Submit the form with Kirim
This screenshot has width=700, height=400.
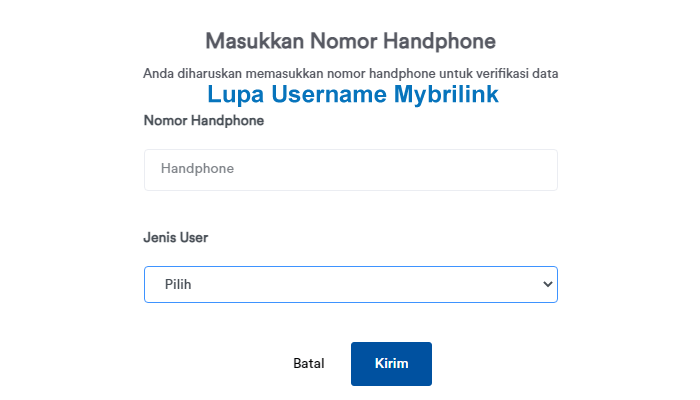[x=391, y=364]
